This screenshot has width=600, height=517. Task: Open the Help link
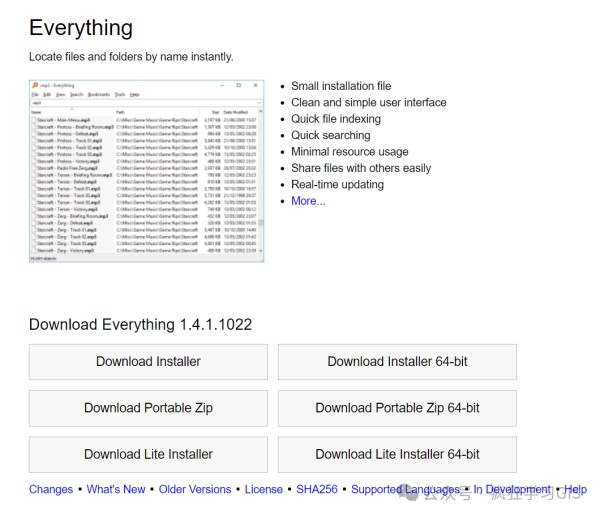coord(576,489)
